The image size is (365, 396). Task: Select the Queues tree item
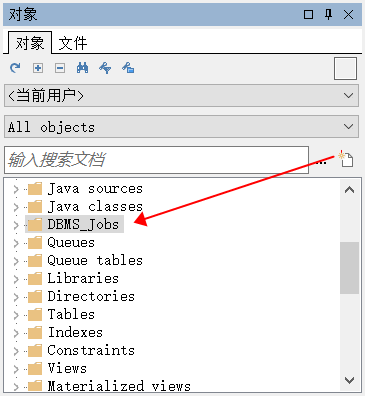[x=71, y=243]
